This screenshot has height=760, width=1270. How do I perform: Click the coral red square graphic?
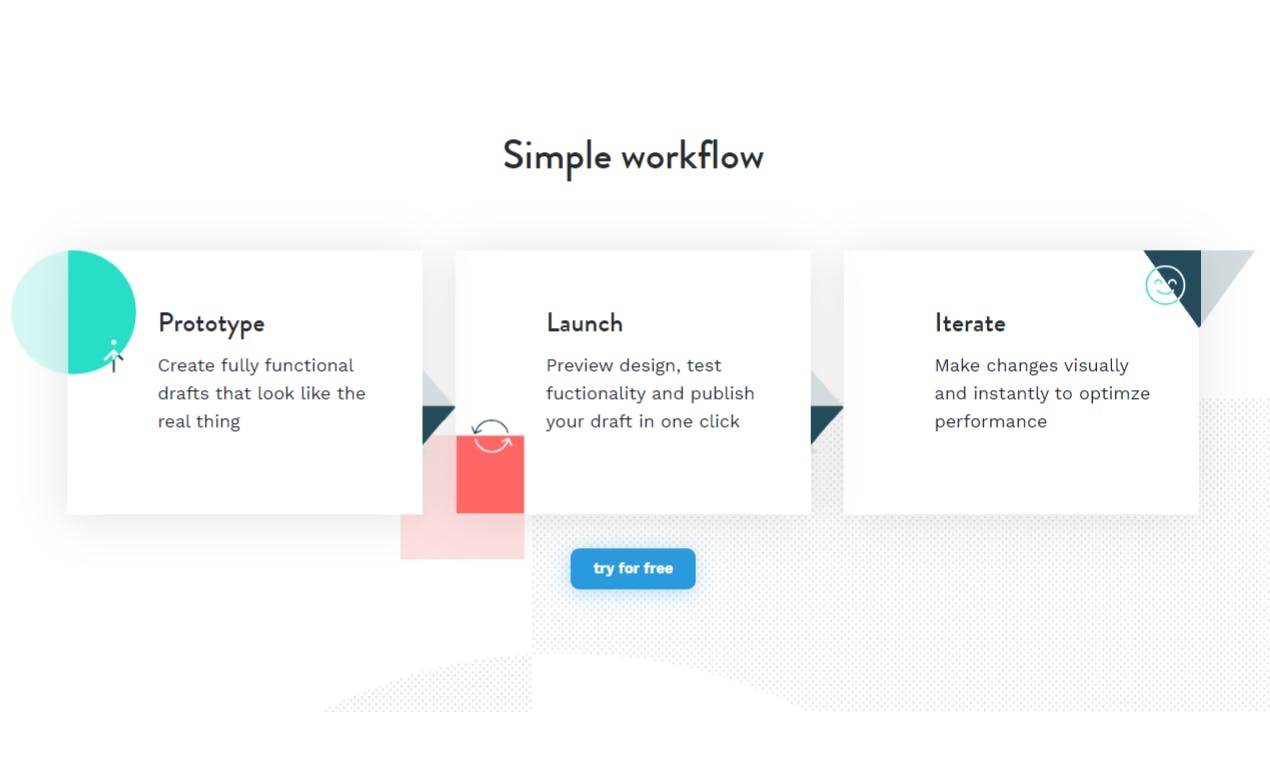(490, 474)
